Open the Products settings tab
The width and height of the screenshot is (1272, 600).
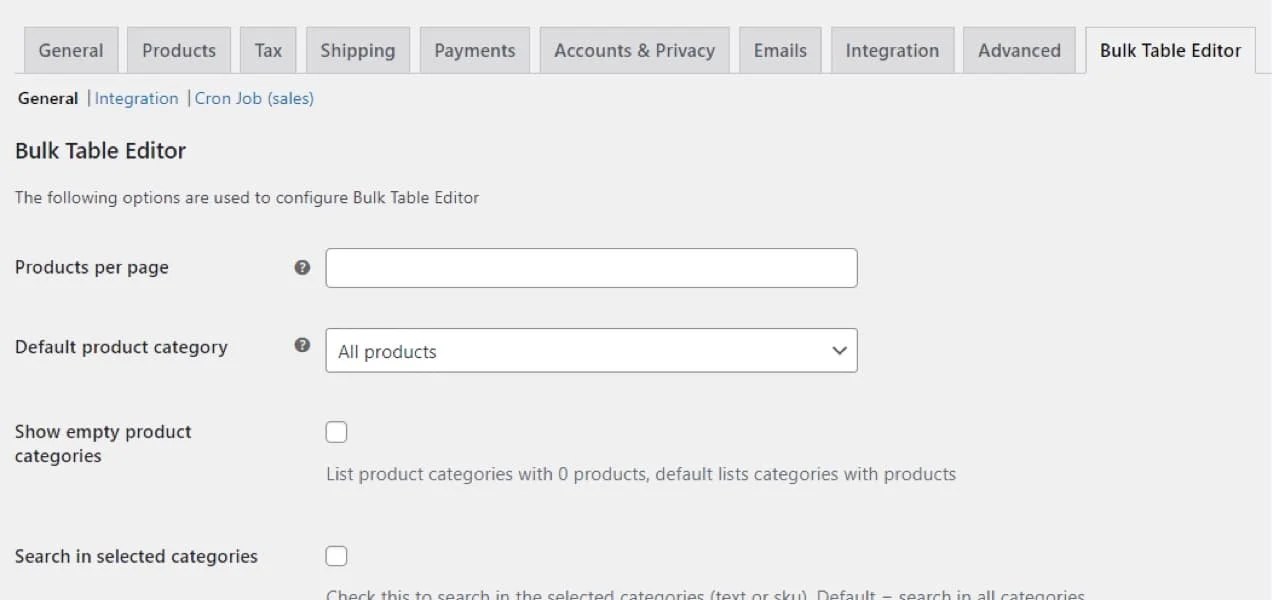(x=179, y=50)
